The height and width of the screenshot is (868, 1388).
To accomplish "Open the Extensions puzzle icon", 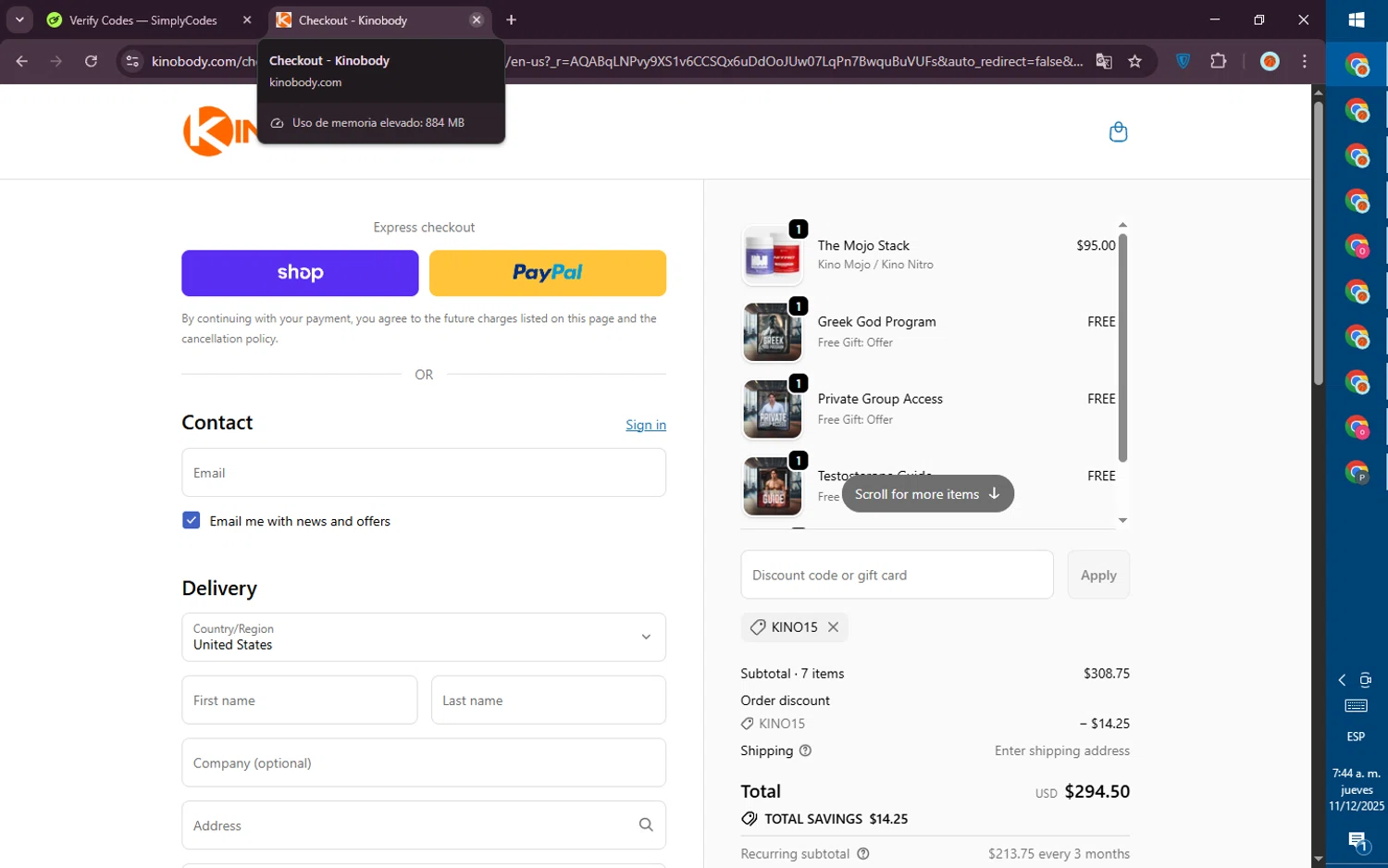I will pos(1218,61).
